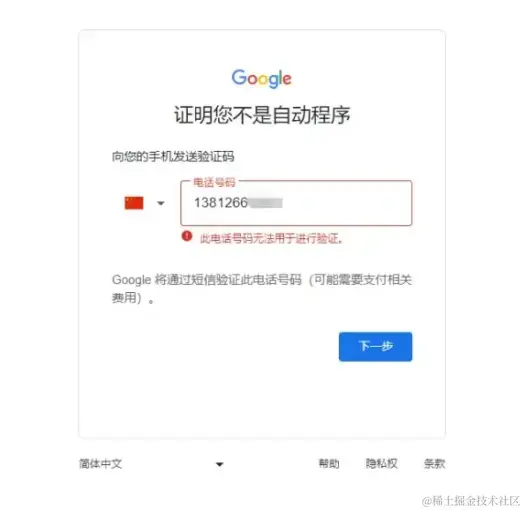Click the China flag icon
This screenshot has height=511, width=524.
coord(134,203)
